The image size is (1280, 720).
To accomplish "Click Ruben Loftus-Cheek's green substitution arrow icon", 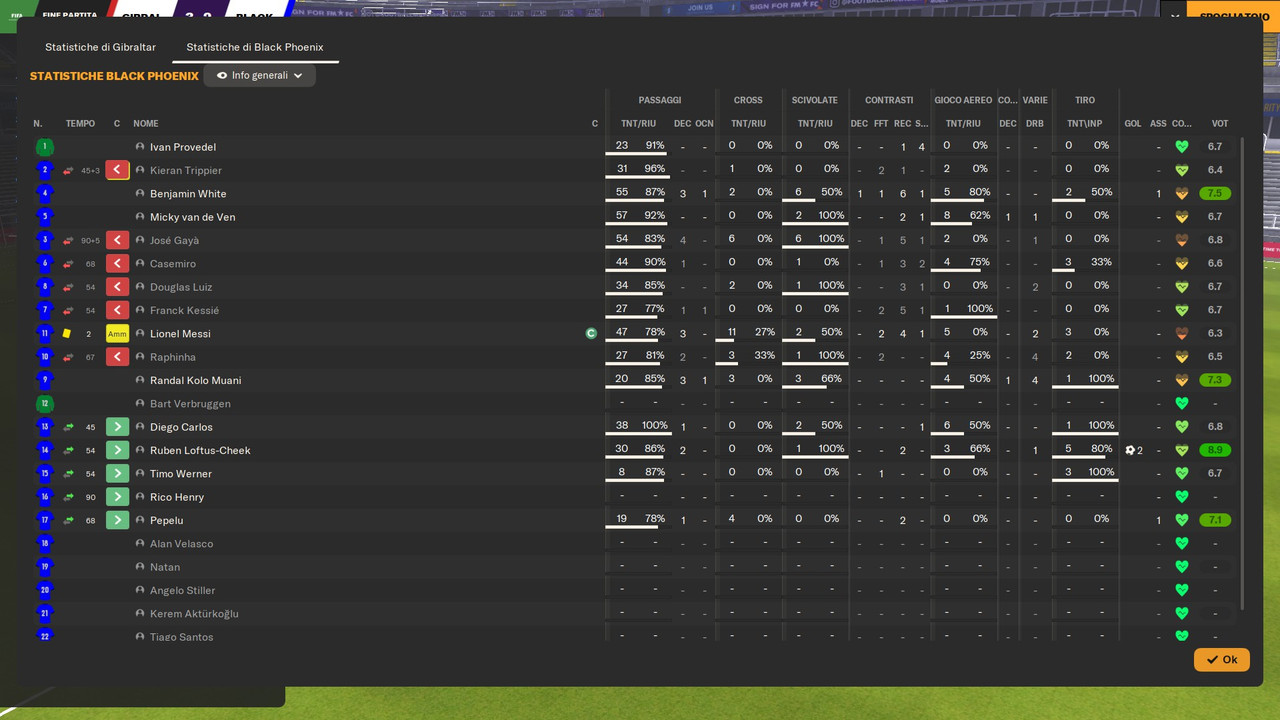I will [x=117, y=450].
